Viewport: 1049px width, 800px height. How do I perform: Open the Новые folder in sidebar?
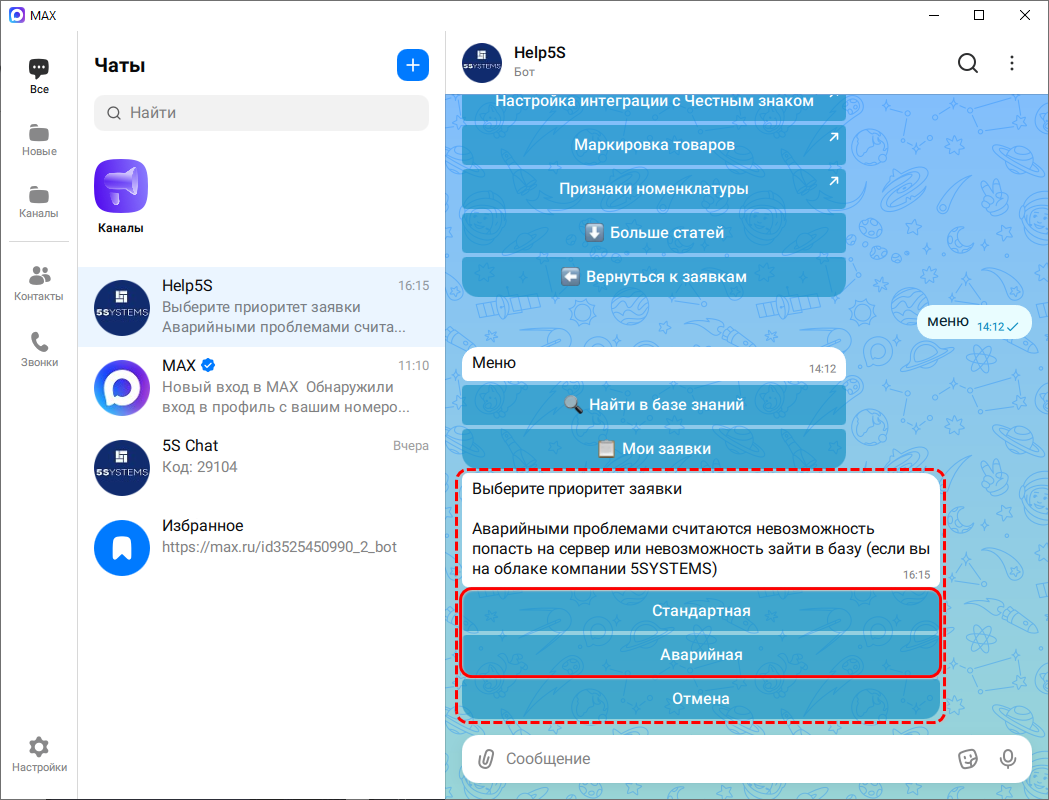click(39, 140)
